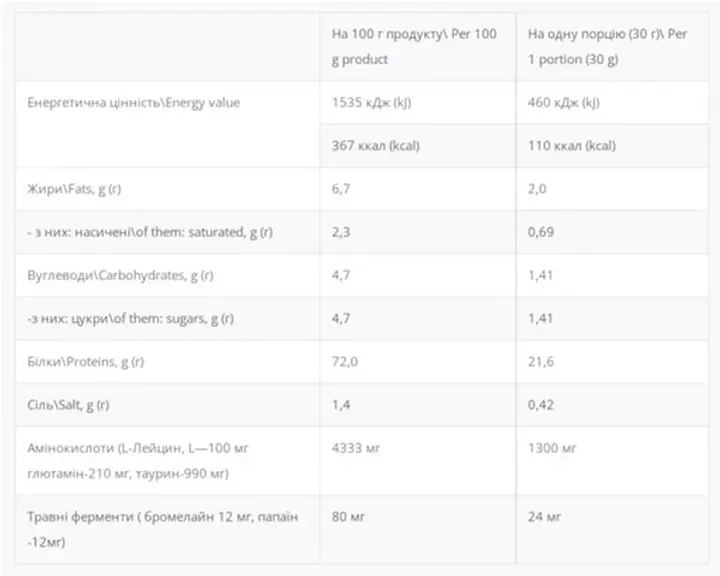720x576 pixels.
Task: Select the sugars row label
Action: click(130, 318)
